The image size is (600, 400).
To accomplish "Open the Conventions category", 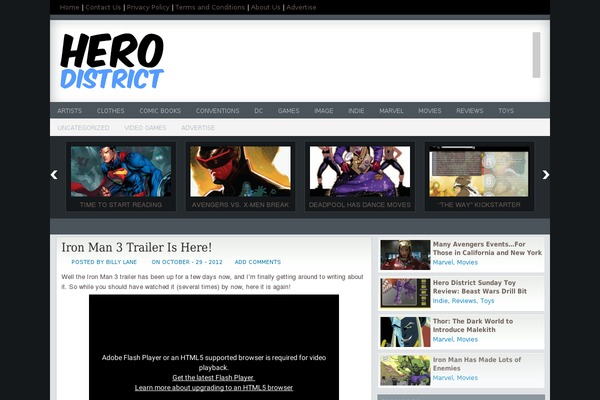I will click(x=217, y=111).
